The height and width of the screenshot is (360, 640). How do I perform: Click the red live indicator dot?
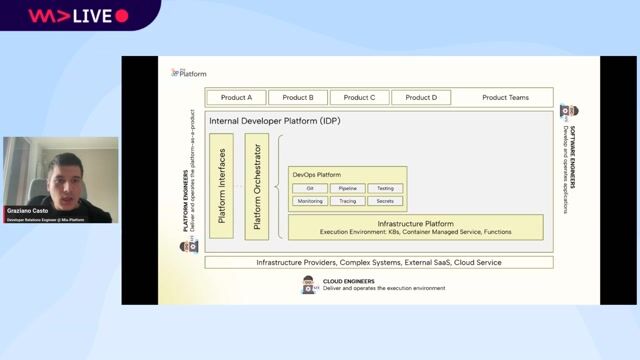[x=122, y=16]
